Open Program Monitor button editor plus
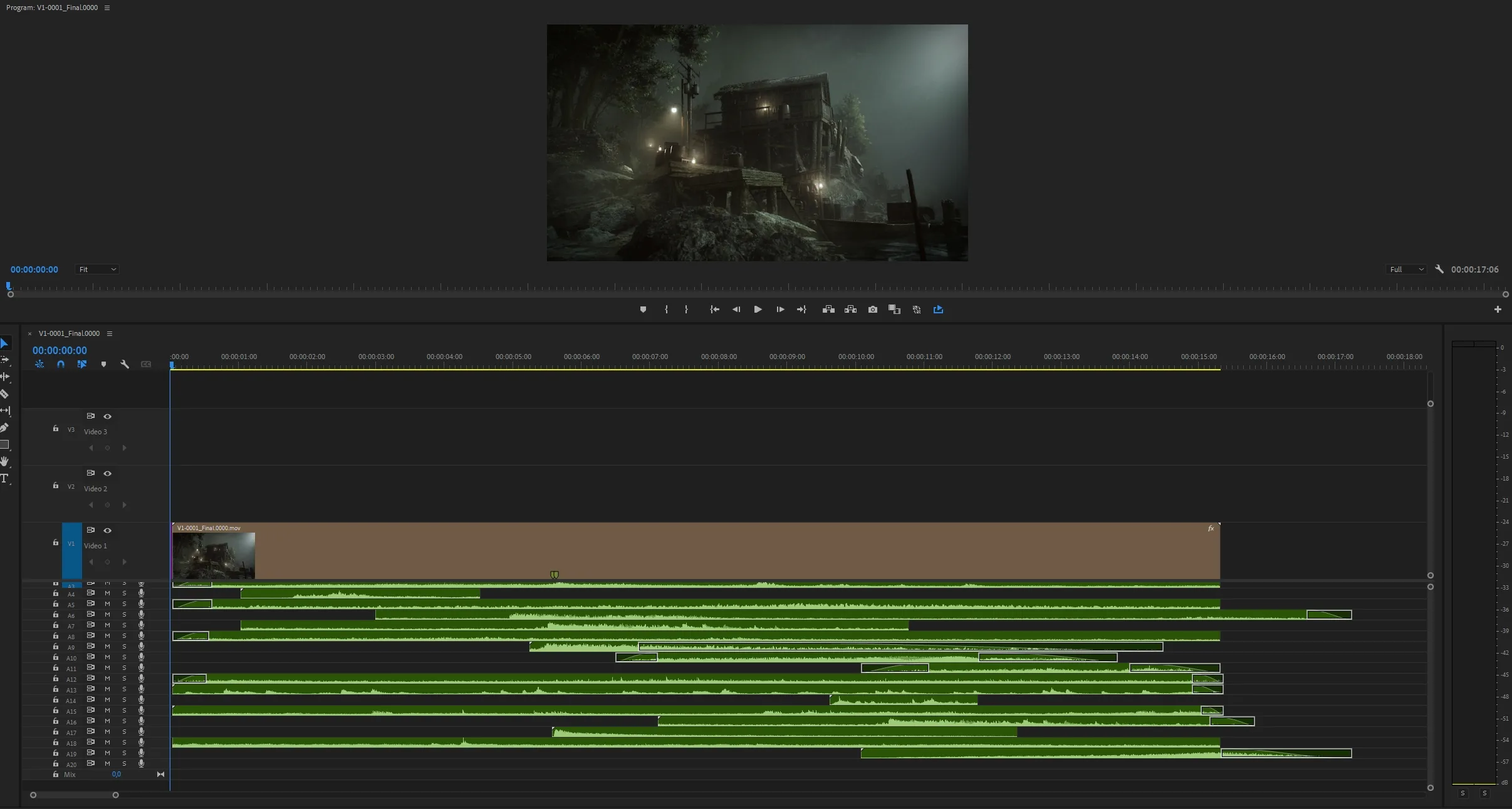The width and height of the screenshot is (1512, 809). pyautogui.click(x=1498, y=310)
